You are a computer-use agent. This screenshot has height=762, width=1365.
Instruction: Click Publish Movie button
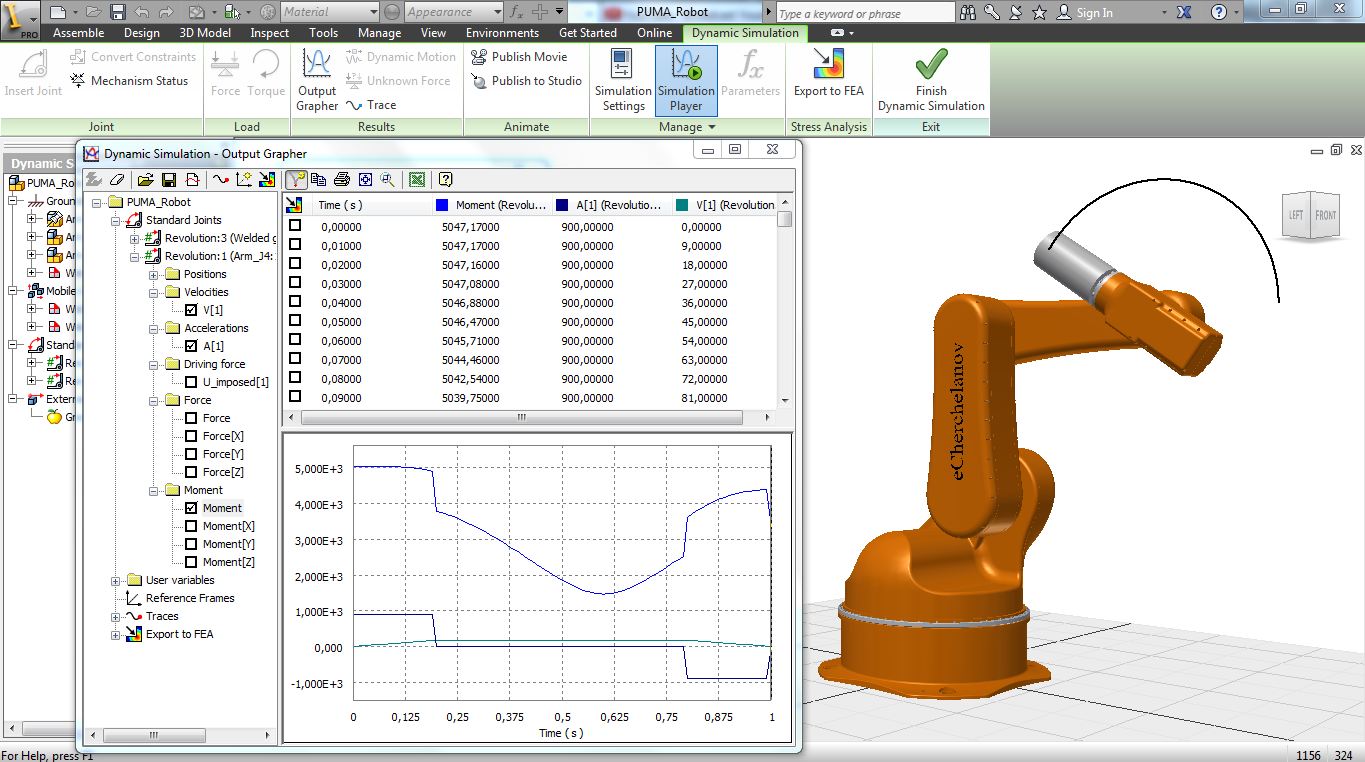(x=519, y=57)
